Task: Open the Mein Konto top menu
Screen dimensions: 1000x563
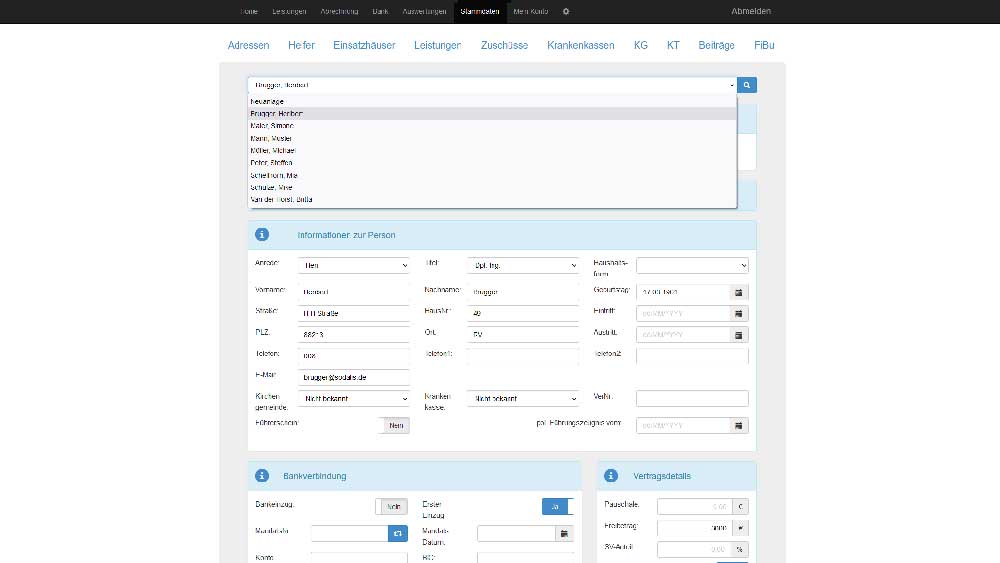Action: tap(531, 11)
